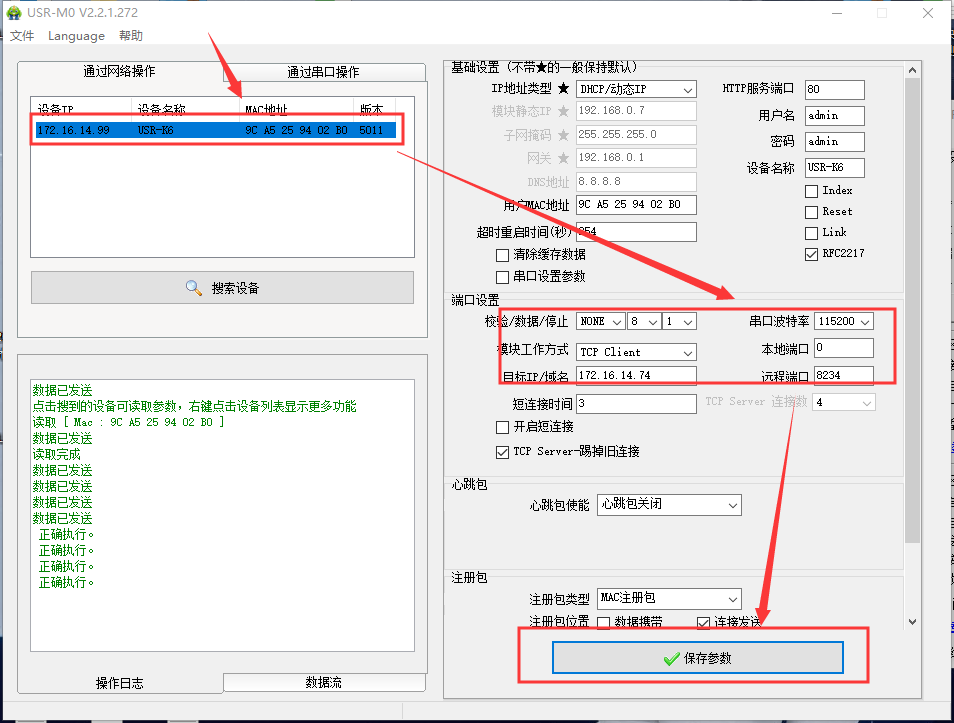Click the 保存参数 button

[698, 658]
